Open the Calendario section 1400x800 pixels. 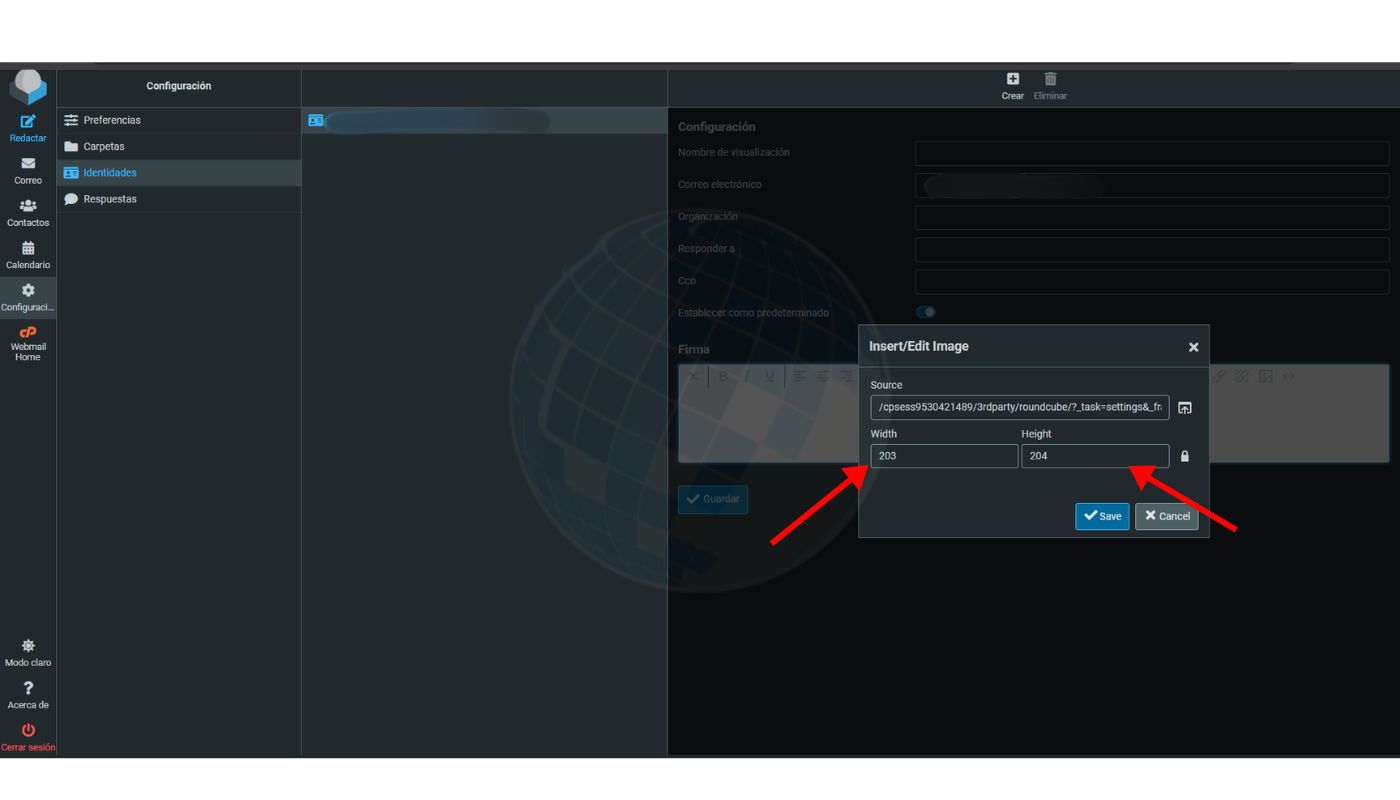(x=28, y=249)
